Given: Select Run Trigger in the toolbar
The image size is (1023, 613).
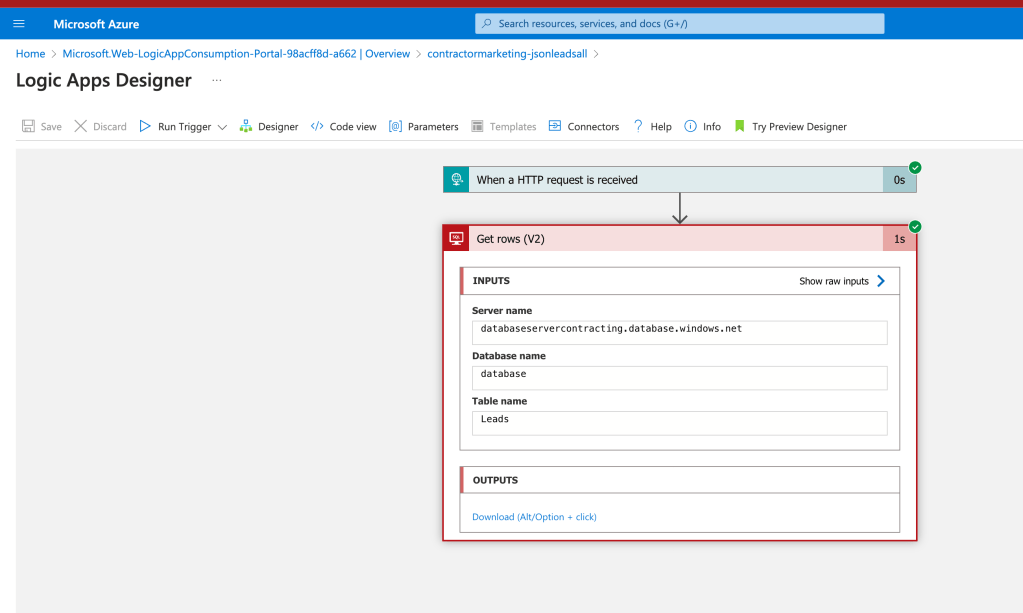Looking at the screenshot, I should click(x=184, y=127).
